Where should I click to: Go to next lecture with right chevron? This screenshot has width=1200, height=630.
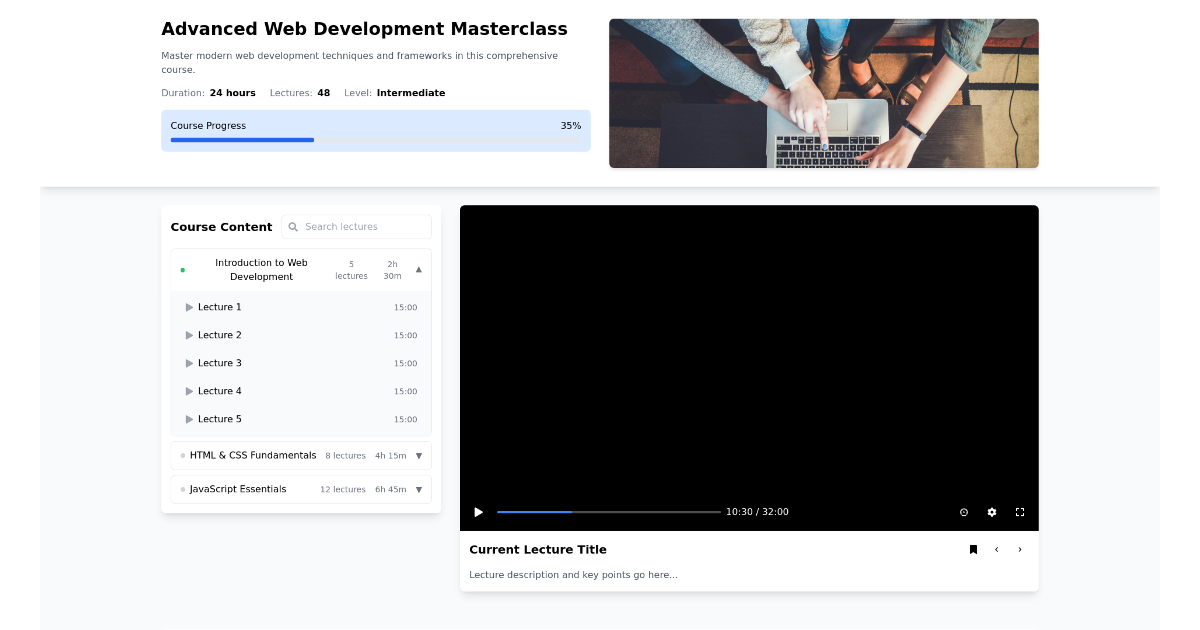(1019, 549)
